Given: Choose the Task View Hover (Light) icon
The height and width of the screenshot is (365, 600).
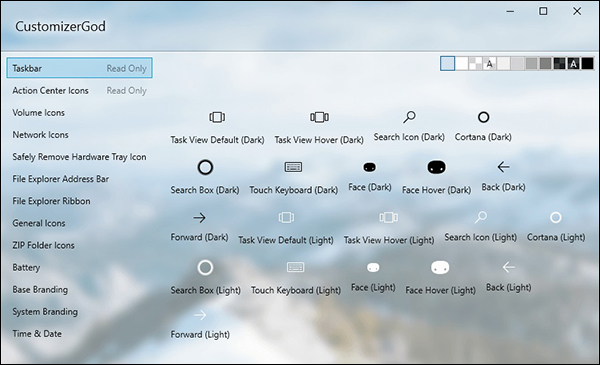Looking at the screenshot, I should 388,218.
